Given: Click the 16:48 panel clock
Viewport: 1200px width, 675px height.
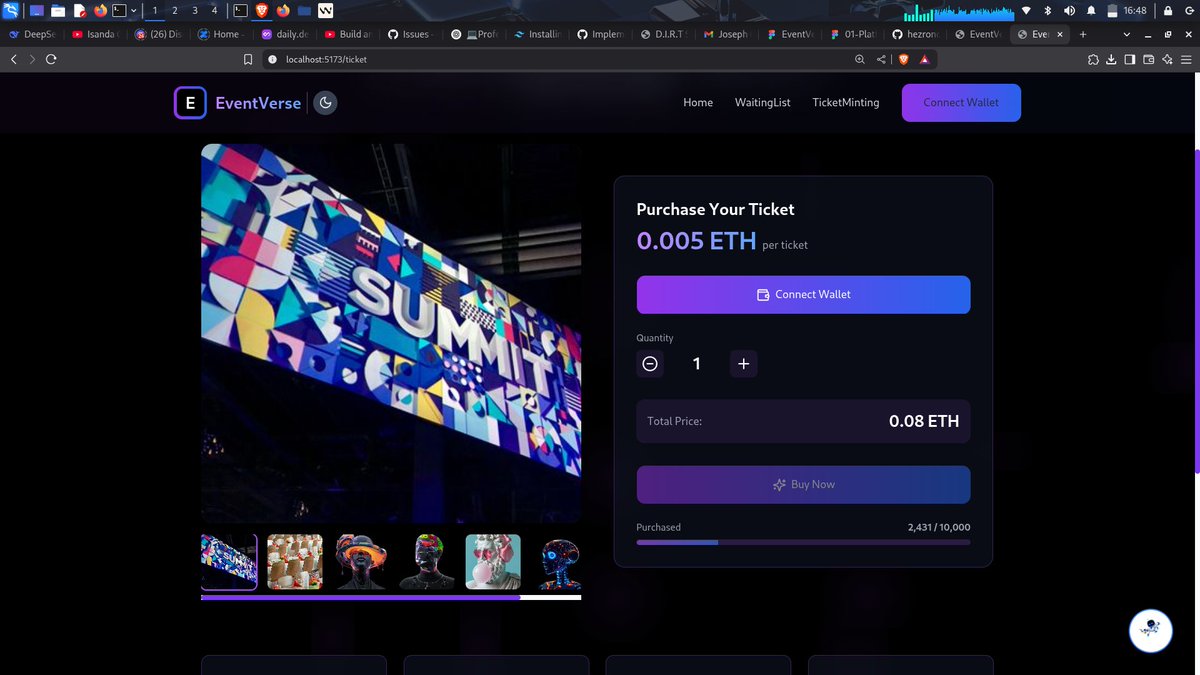Looking at the screenshot, I should point(1134,11).
